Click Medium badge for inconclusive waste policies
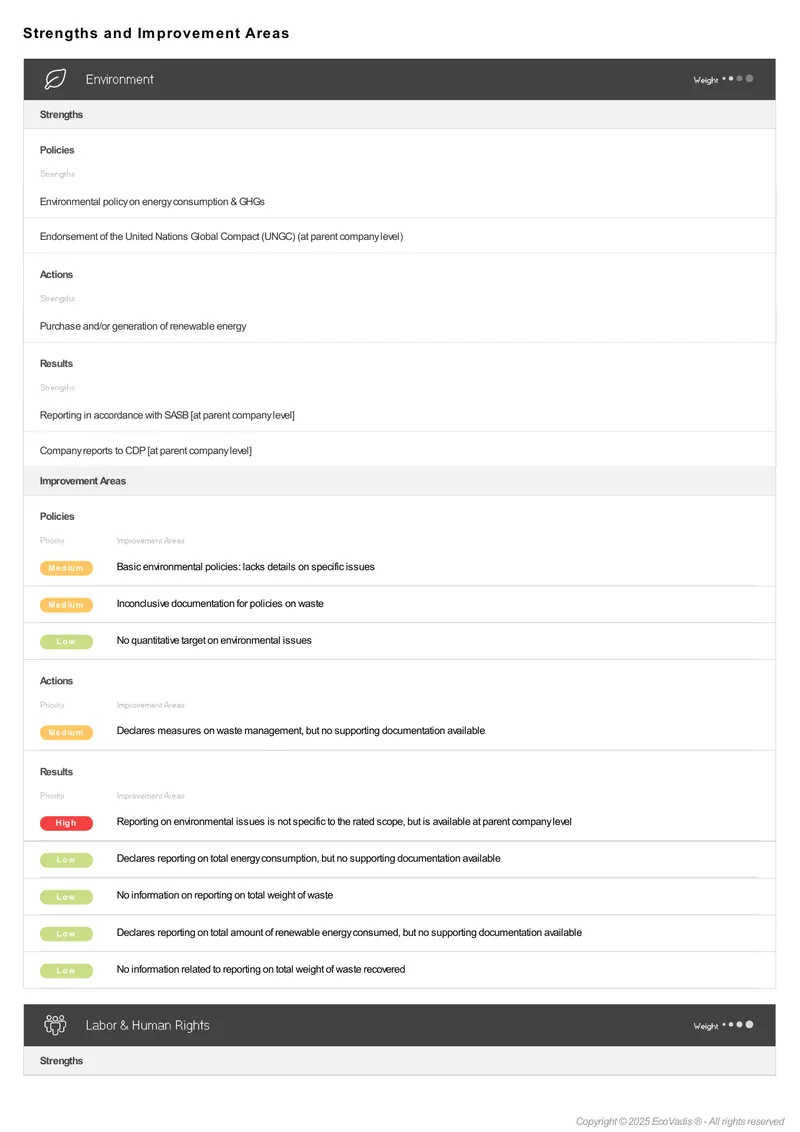Image resolution: width=800 pixels, height=1132 pixels. [x=66, y=605]
